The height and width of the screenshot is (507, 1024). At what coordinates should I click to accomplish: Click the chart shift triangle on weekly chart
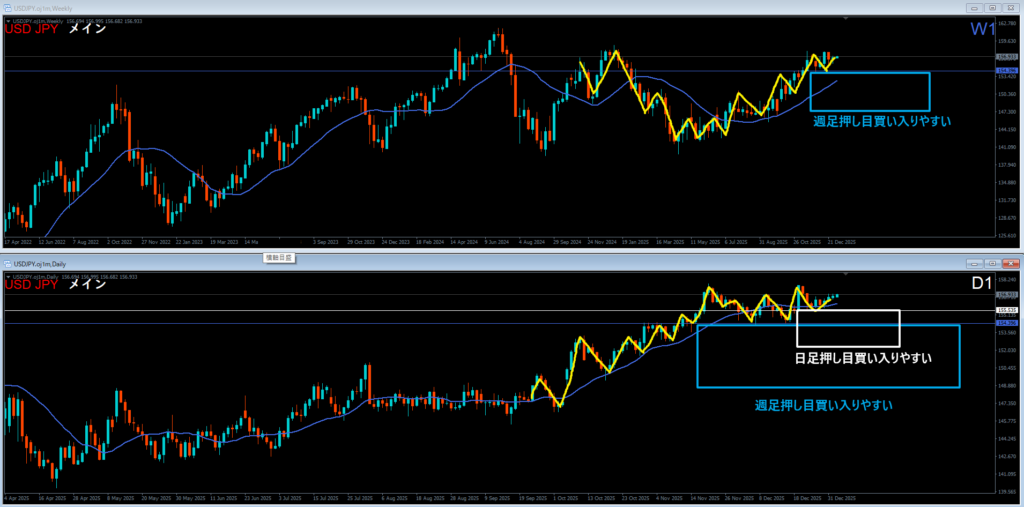point(847,19)
